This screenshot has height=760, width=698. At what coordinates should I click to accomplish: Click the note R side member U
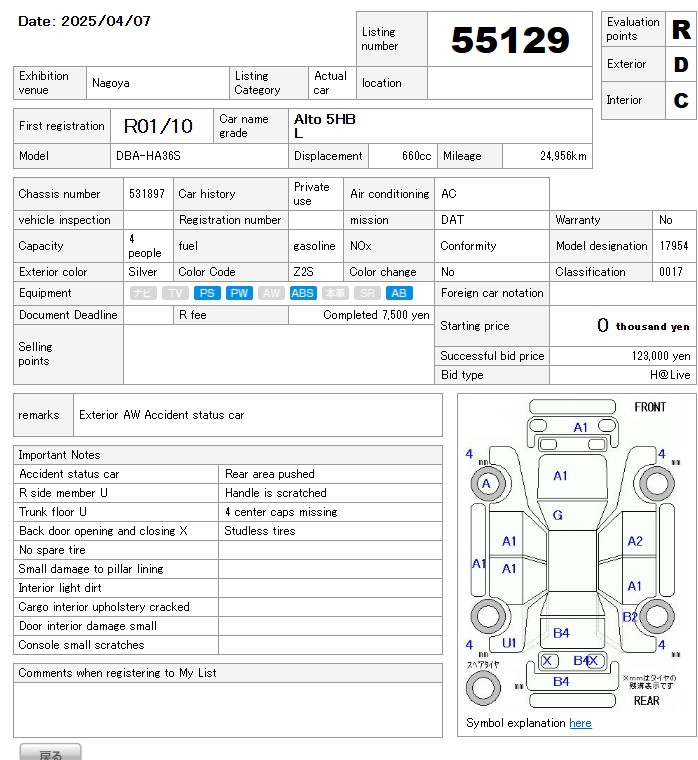[x=63, y=493]
